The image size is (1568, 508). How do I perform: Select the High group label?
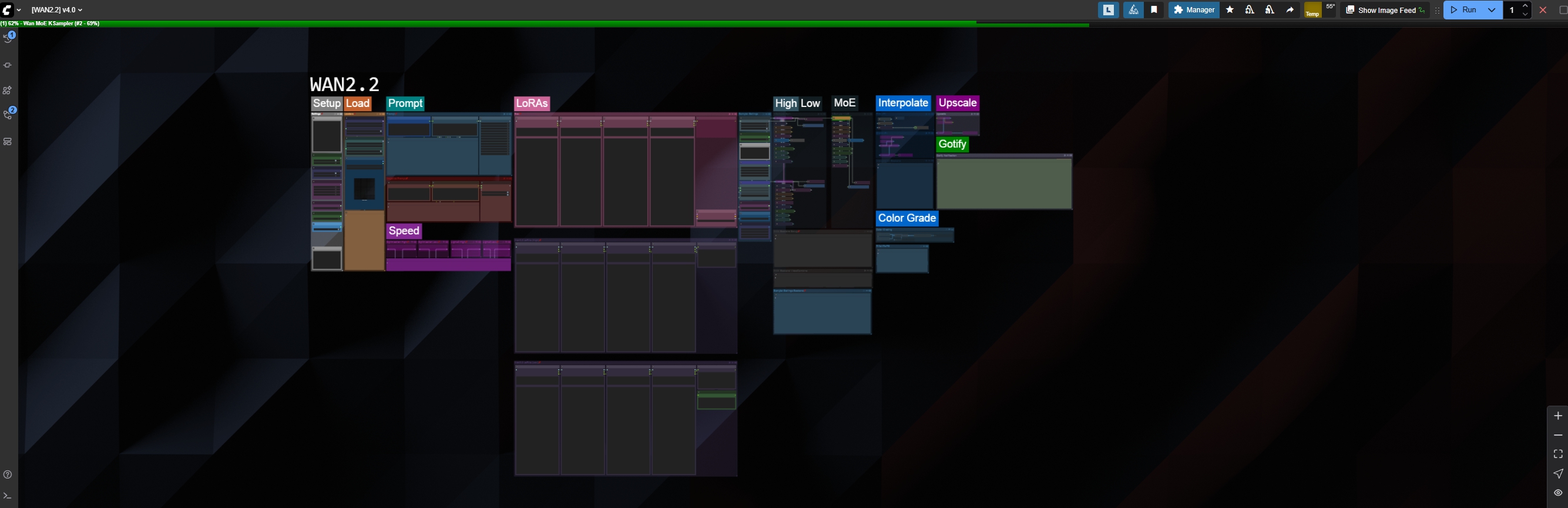pos(786,103)
